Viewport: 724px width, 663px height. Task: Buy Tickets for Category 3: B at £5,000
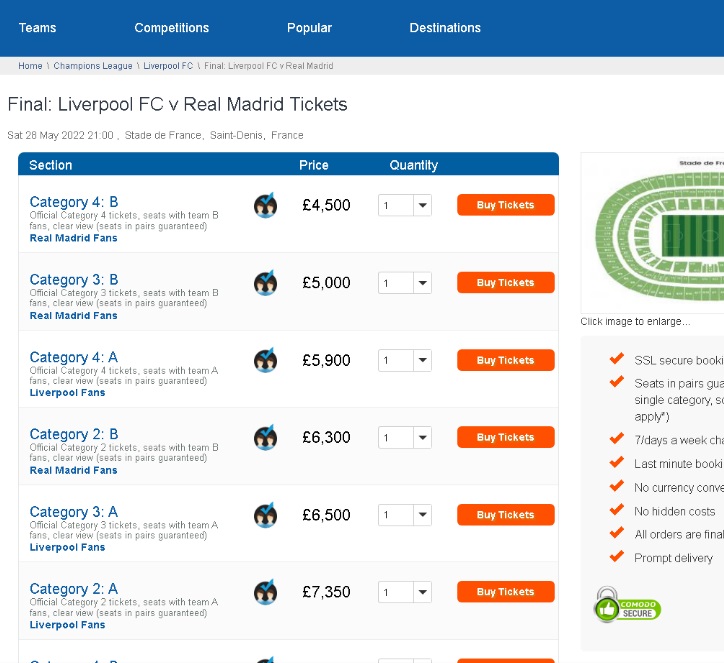coord(506,283)
